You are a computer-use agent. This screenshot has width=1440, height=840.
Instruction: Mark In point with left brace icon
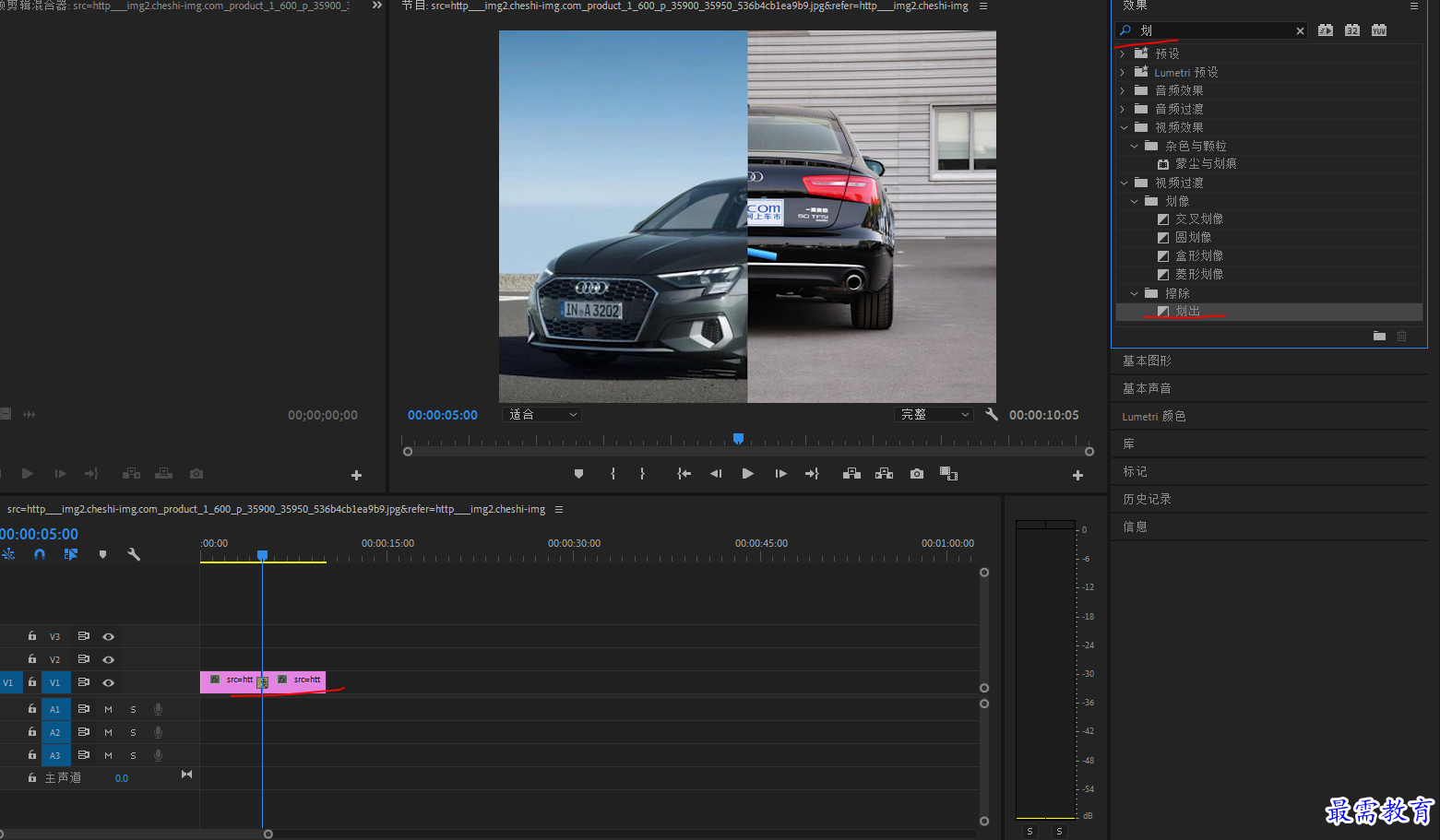coord(613,474)
